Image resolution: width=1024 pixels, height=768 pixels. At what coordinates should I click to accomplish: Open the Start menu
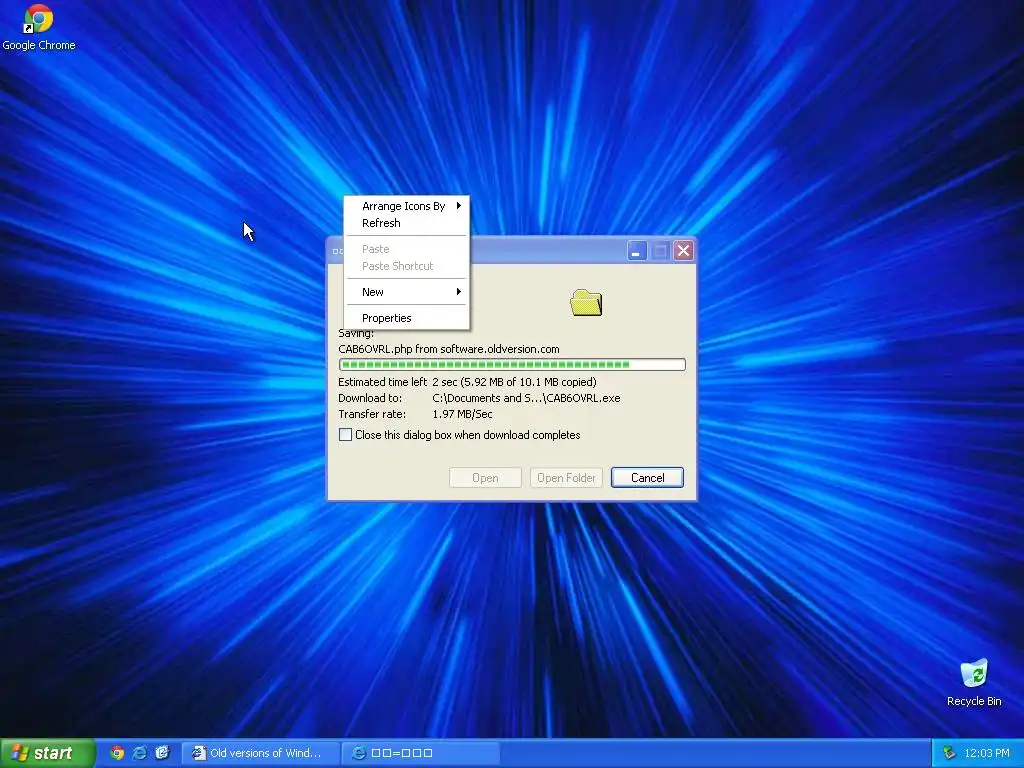(x=48, y=753)
